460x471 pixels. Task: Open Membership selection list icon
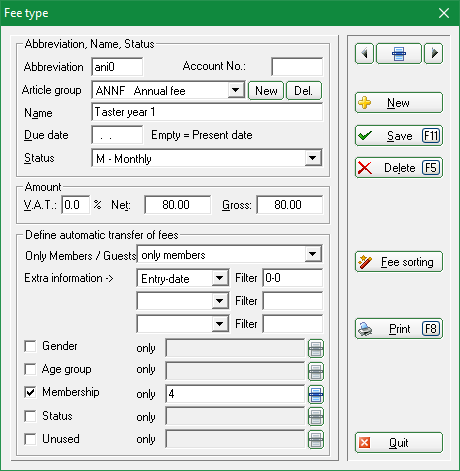click(x=316, y=394)
